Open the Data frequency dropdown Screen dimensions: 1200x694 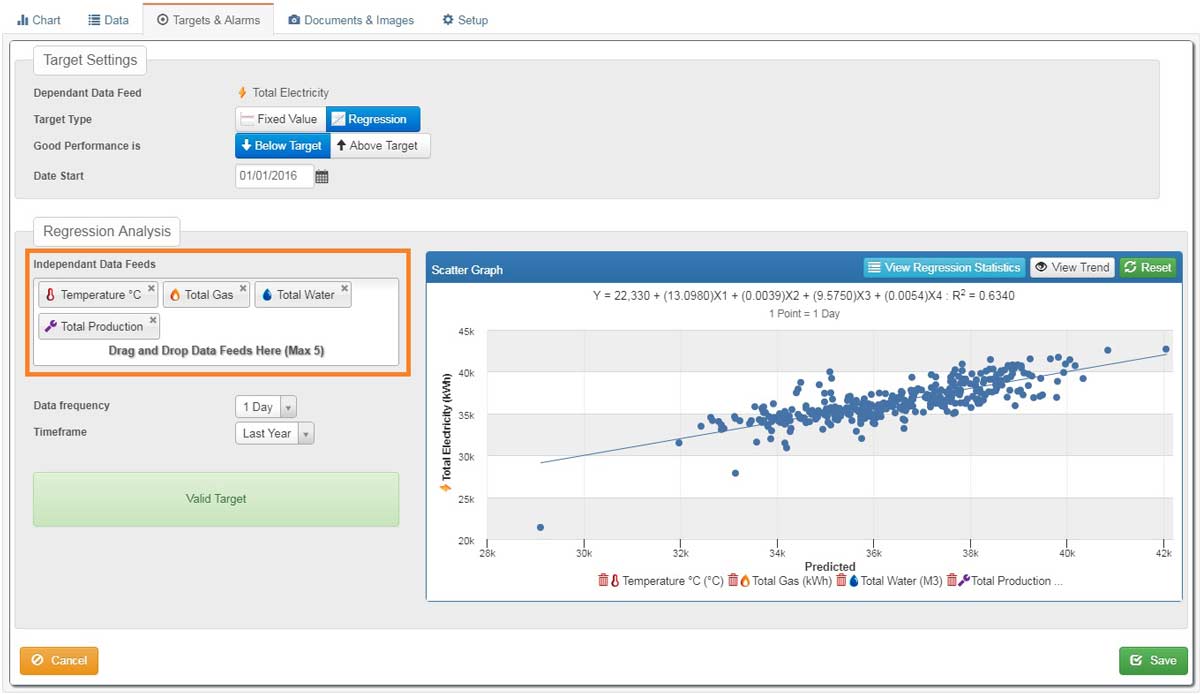(x=266, y=407)
